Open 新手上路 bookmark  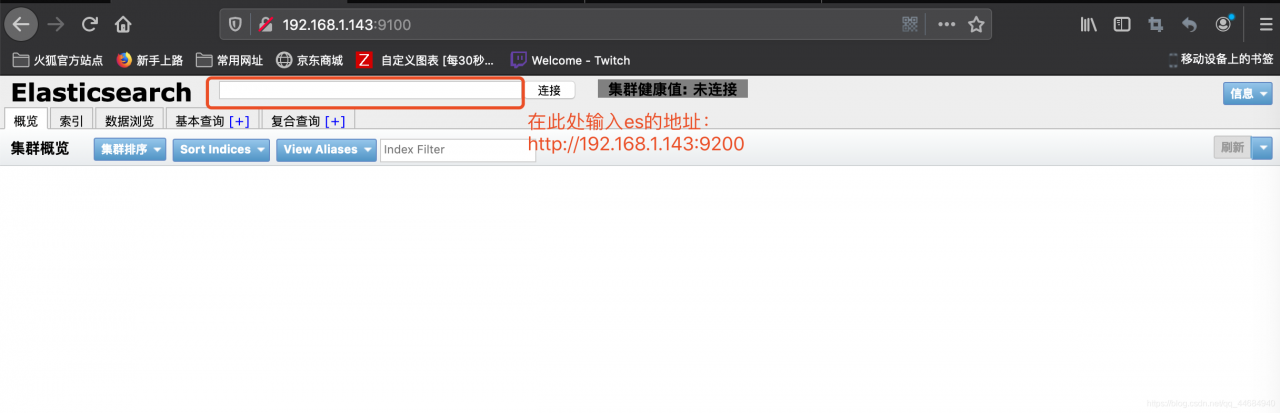click(x=150, y=60)
